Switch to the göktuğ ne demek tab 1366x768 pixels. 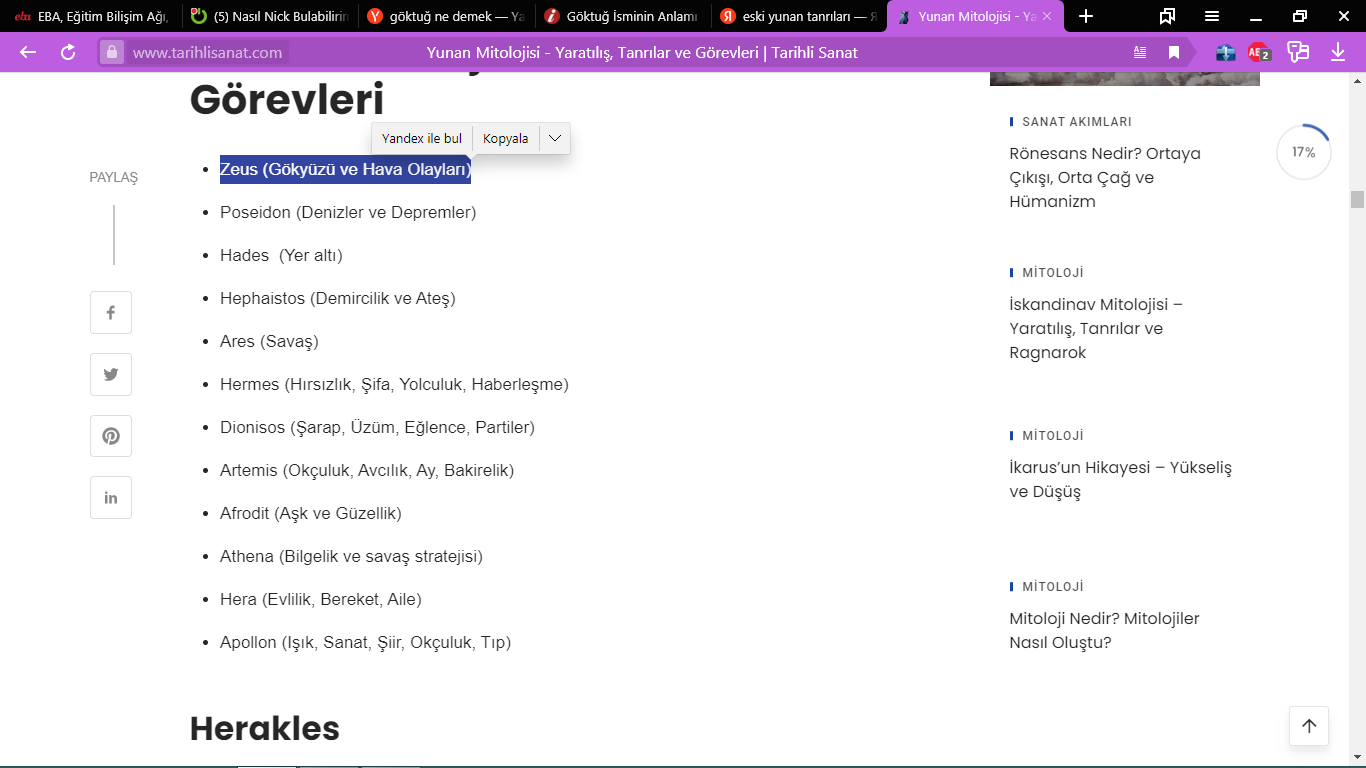(x=447, y=16)
